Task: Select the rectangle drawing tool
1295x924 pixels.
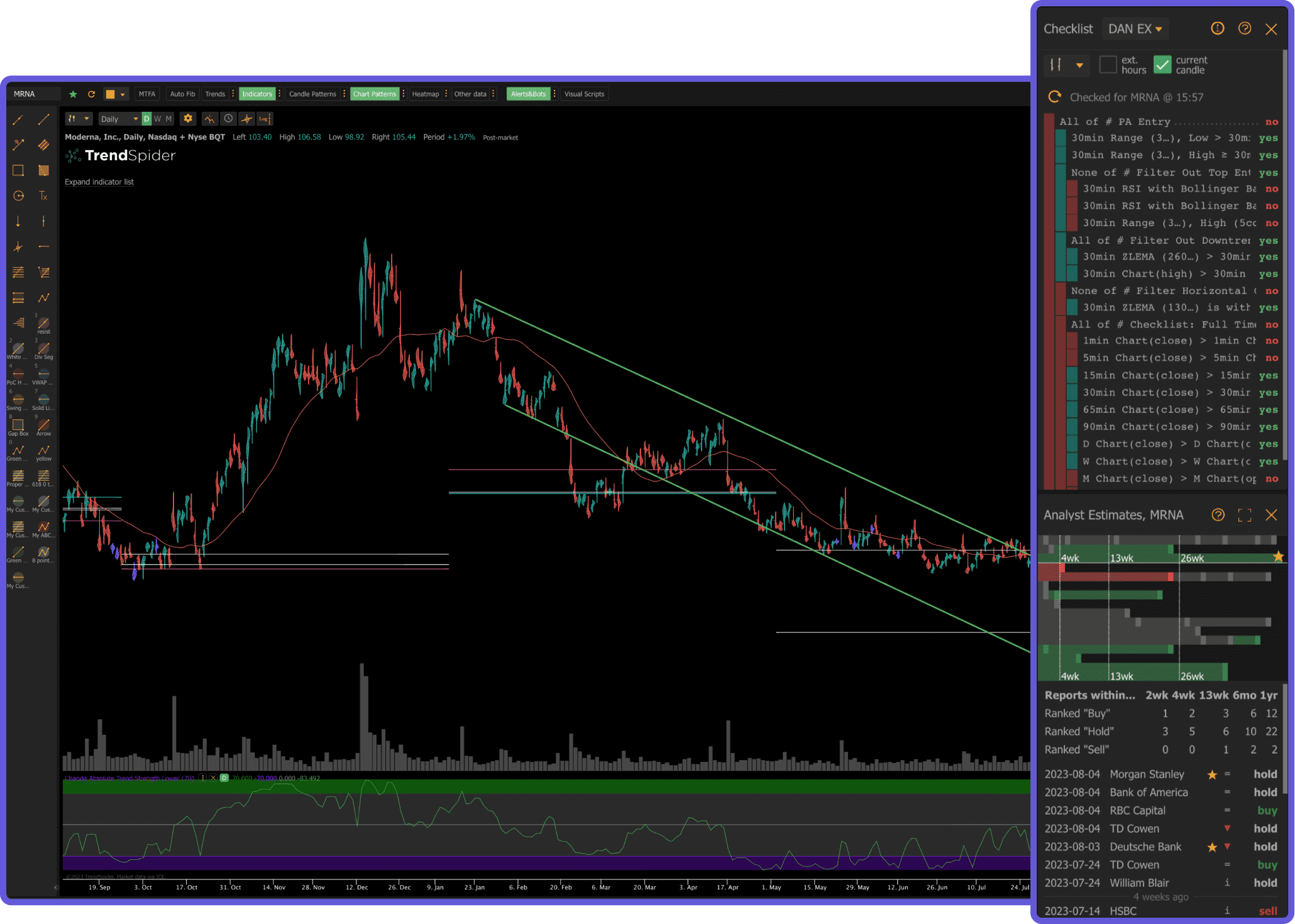Action: (18, 170)
